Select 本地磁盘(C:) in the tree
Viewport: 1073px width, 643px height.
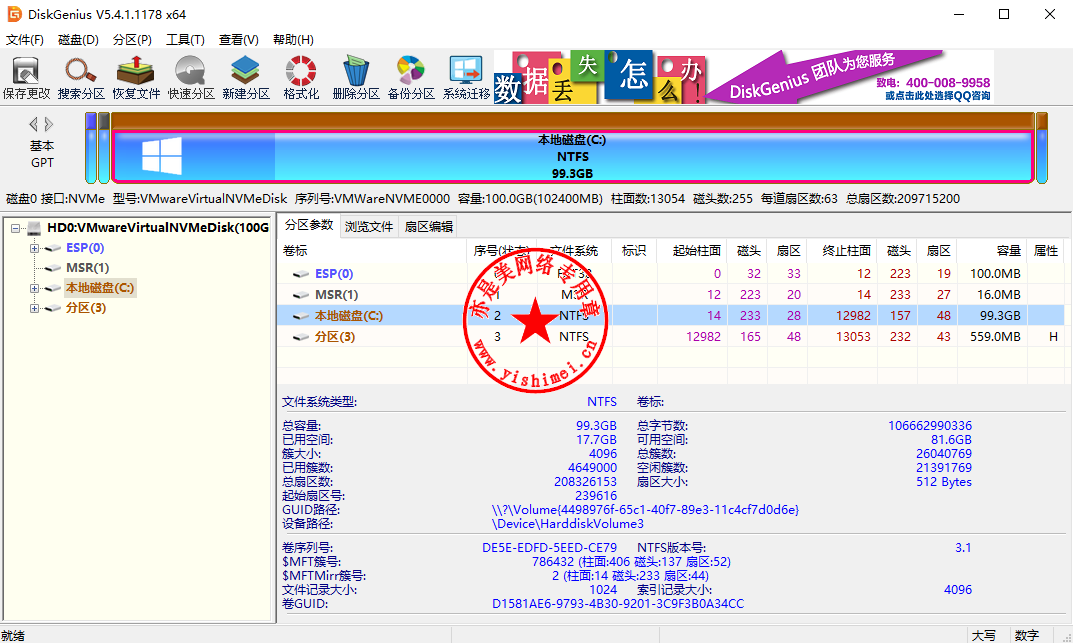click(100, 288)
